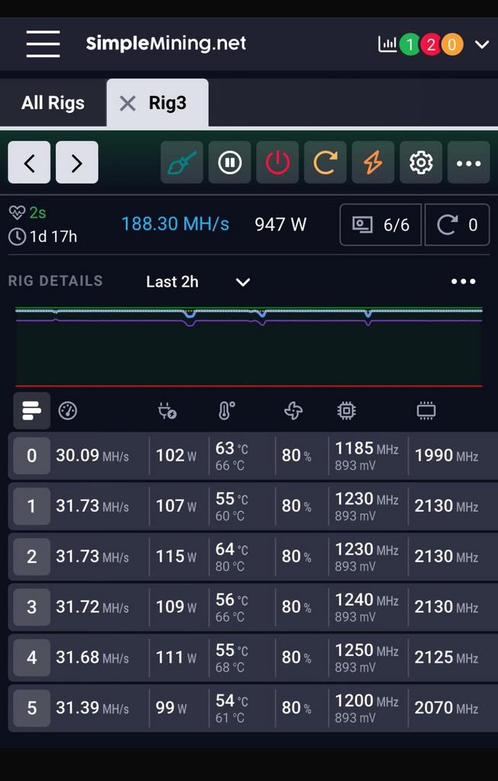Click the speedometer hashrate column icon
The width and height of the screenshot is (498, 781).
click(x=68, y=411)
